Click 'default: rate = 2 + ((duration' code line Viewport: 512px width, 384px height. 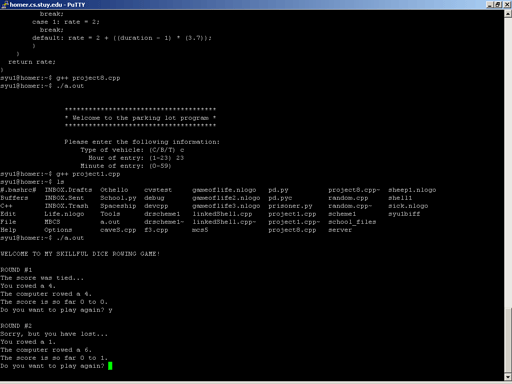[x=122, y=38]
